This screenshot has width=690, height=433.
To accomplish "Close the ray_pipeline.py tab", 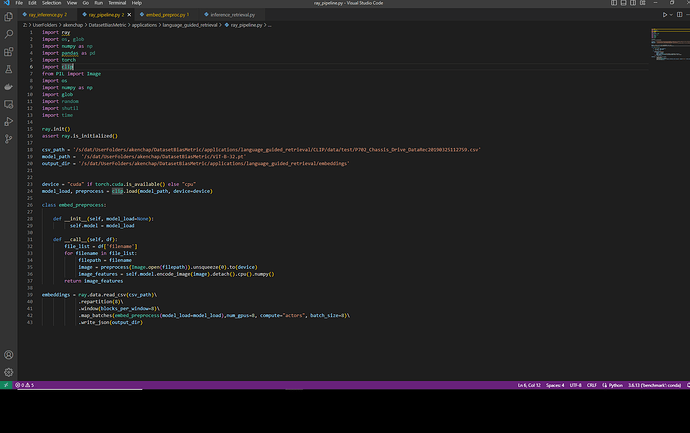I will coord(129,15).
